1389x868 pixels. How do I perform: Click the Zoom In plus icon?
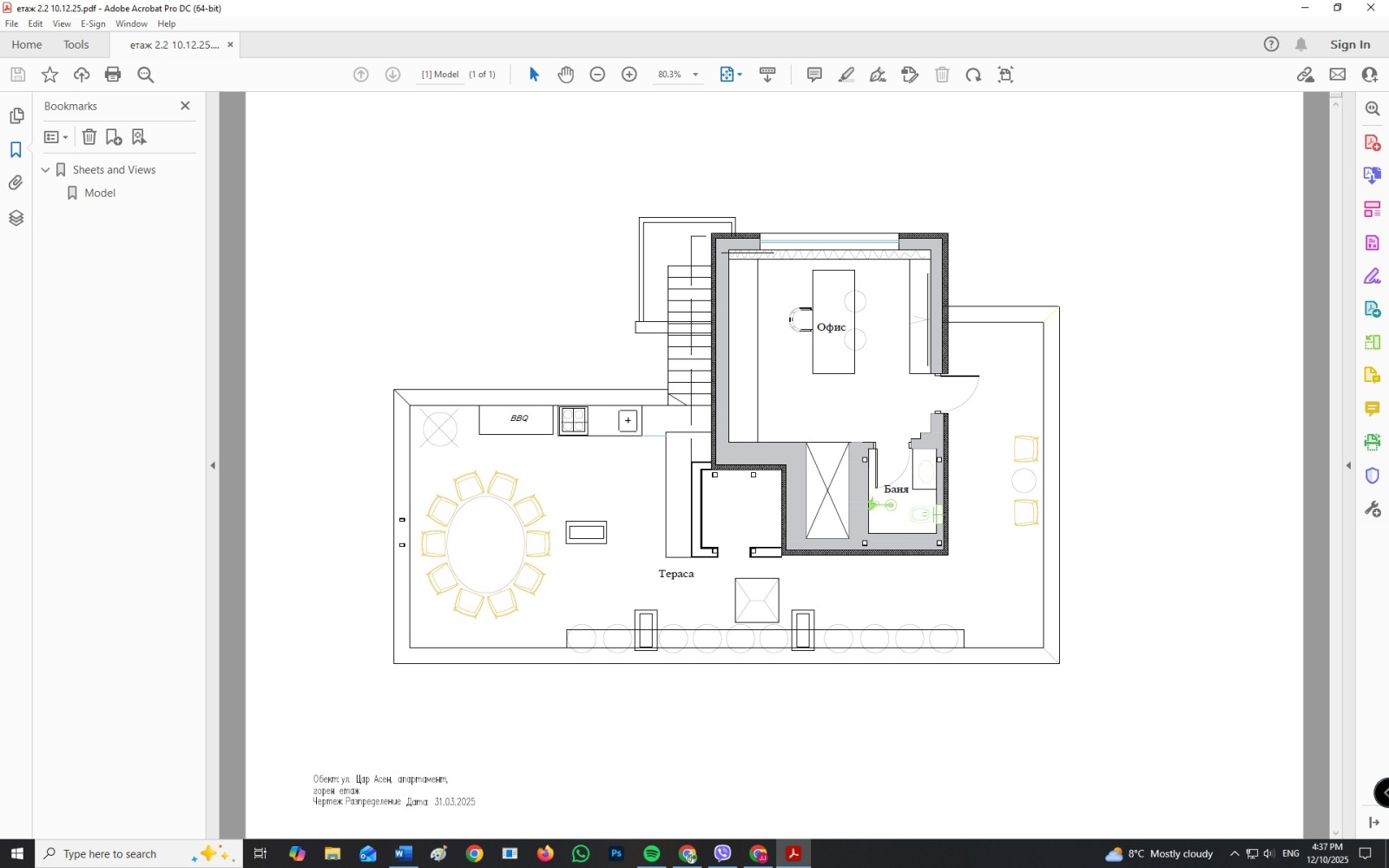click(629, 75)
